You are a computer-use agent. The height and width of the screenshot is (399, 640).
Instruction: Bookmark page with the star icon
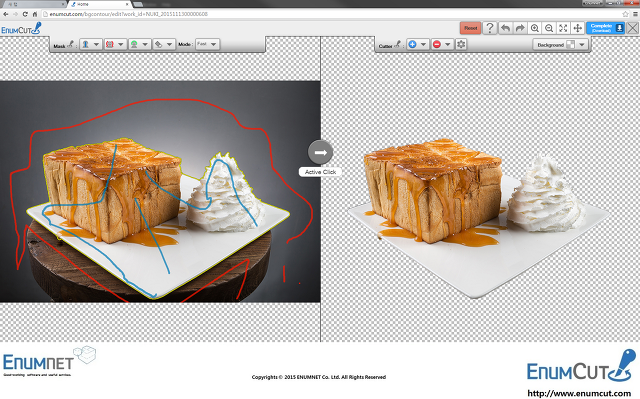click(x=625, y=14)
